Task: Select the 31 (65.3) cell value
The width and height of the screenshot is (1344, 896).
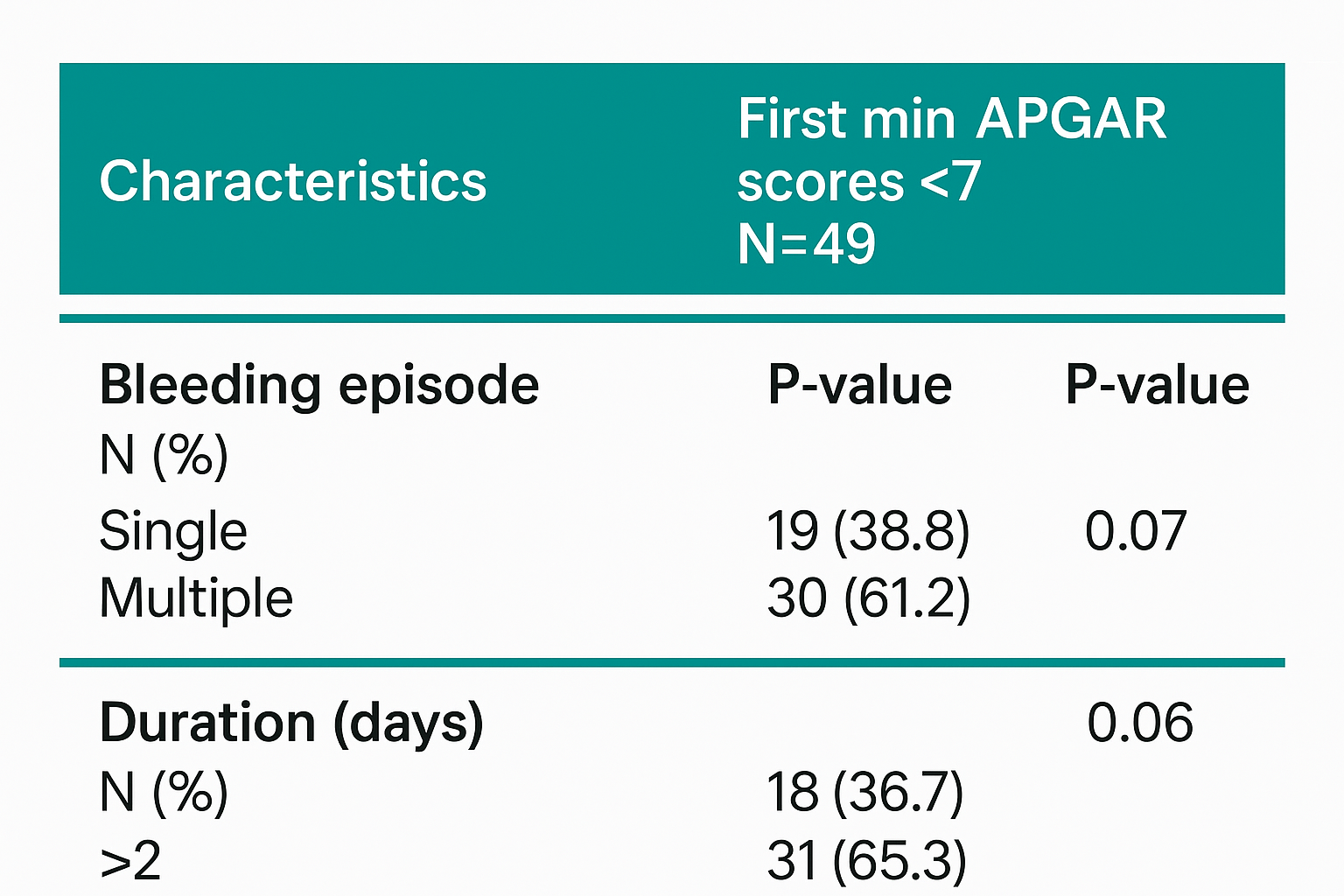Action: point(866,861)
